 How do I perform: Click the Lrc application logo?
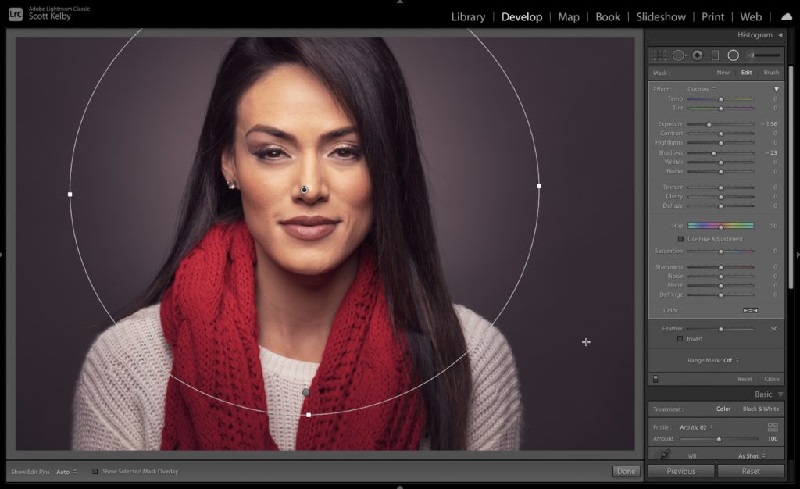(x=16, y=14)
